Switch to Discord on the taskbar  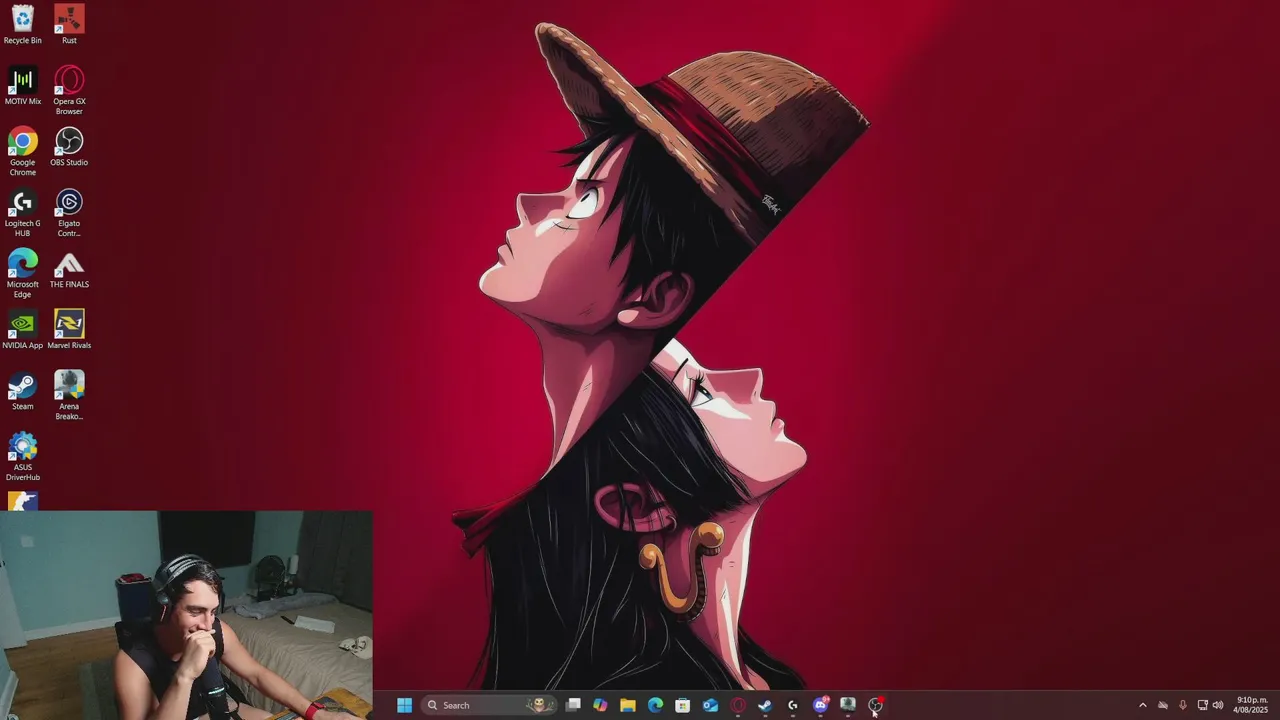[x=821, y=705]
